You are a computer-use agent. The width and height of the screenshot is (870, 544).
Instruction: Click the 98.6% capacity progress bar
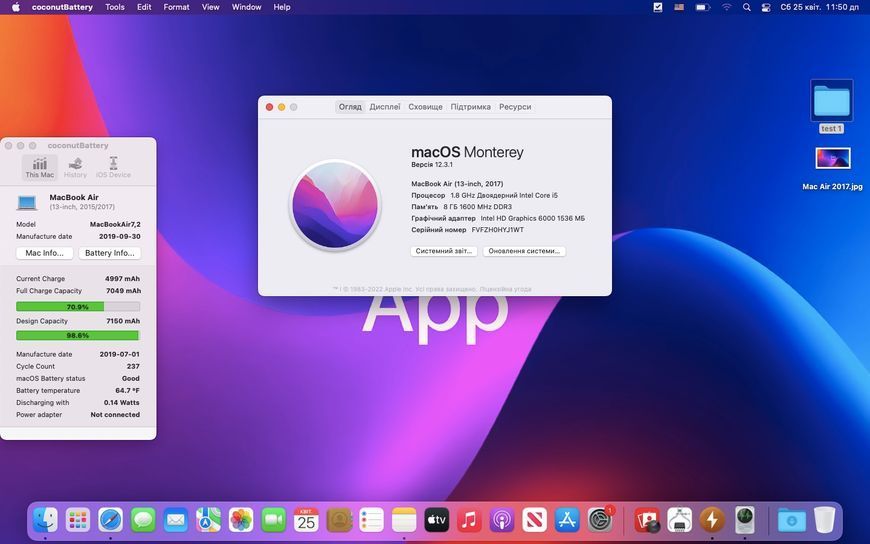pyautogui.click(x=78, y=335)
